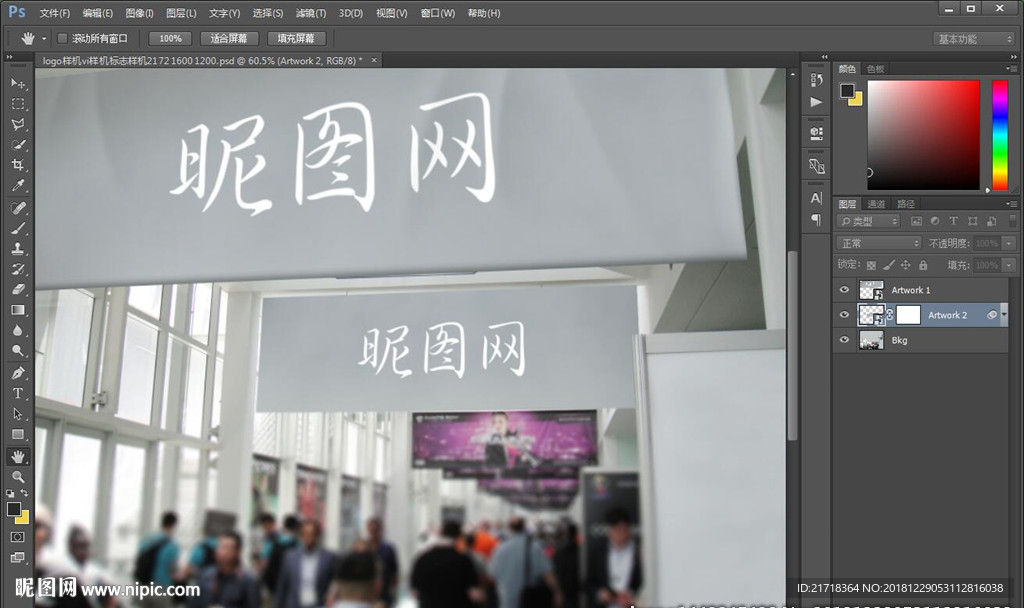
Task: Open the 3D panel icon
Action: click(x=816, y=134)
